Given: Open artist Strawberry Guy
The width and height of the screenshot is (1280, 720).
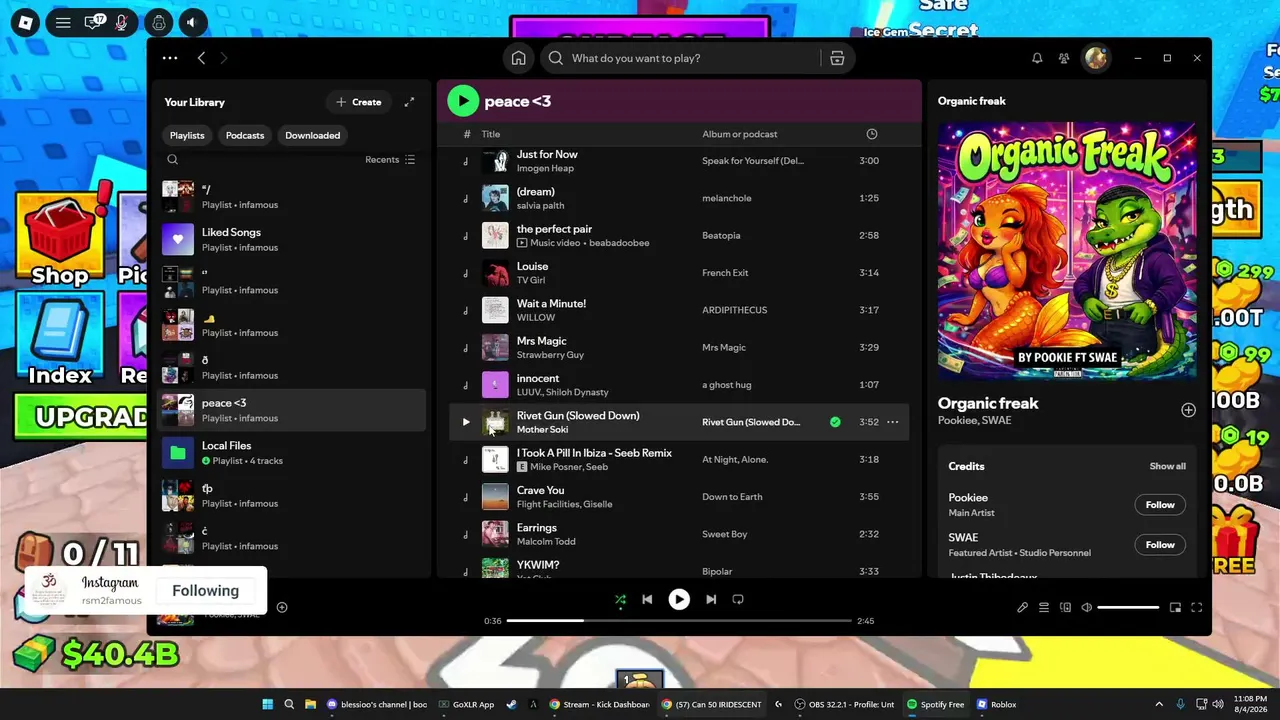Looking at the screenshot, I should tap(550, 355).
